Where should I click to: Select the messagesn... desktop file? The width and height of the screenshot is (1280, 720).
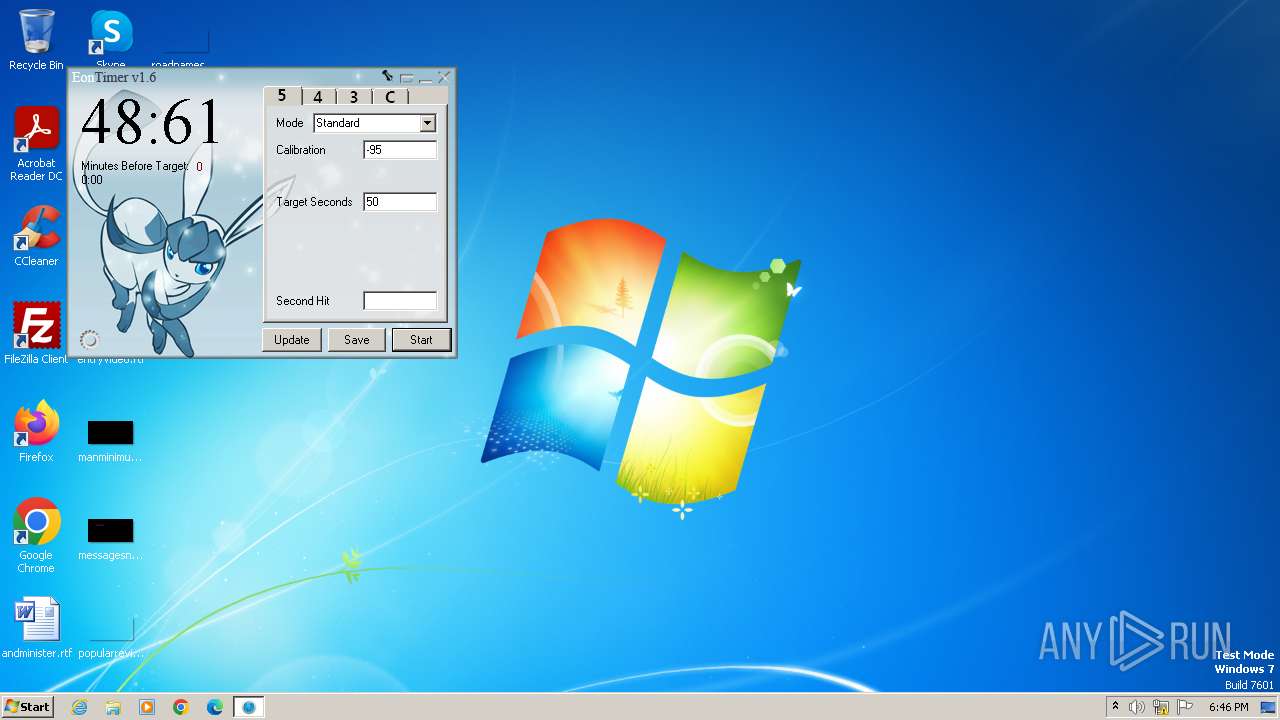click(x=110, y=539)
